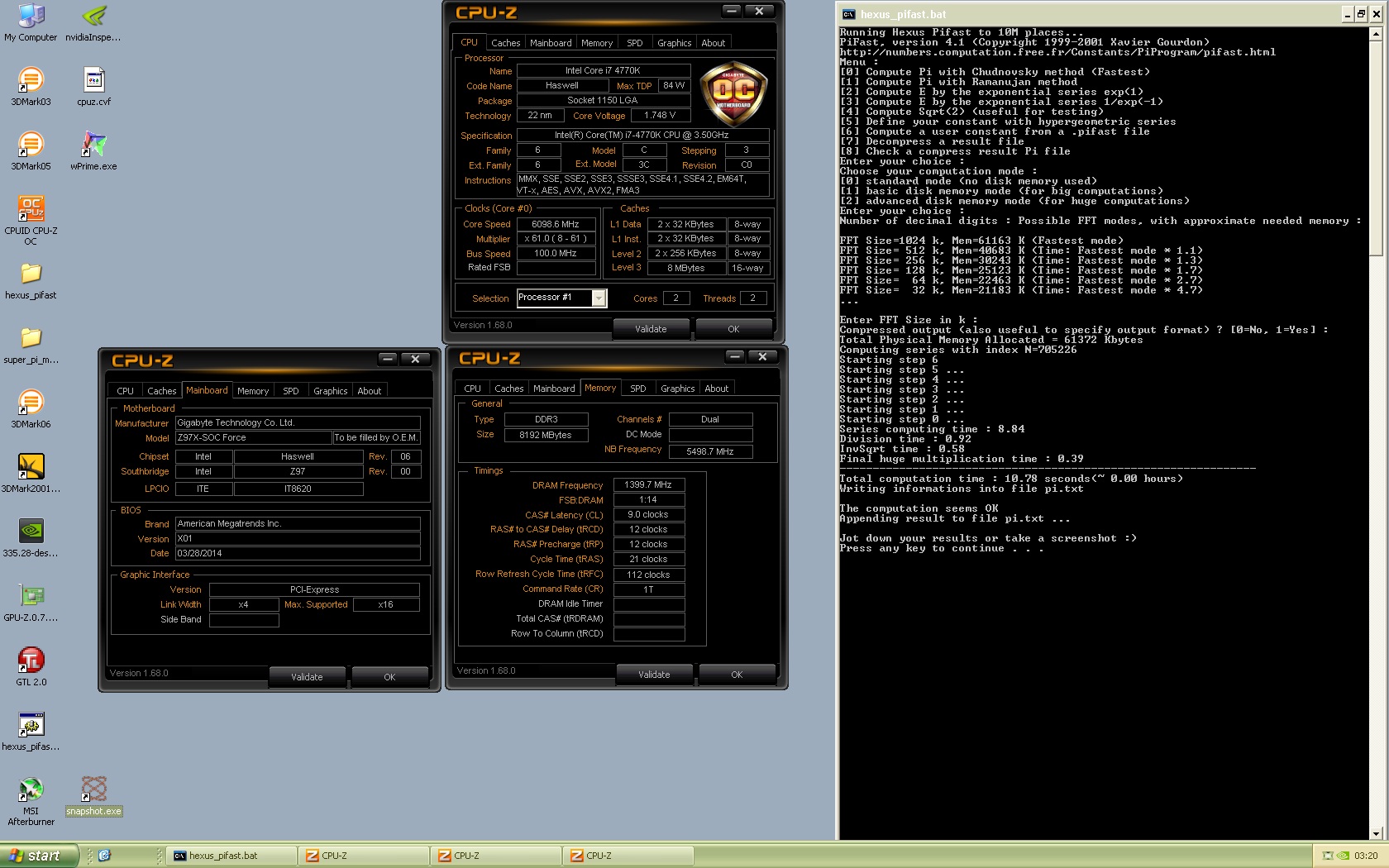Switch to Mainboard tab in top CPU-Z window
The height and width of the screenshot is (868, 1389).
[551, 43]
